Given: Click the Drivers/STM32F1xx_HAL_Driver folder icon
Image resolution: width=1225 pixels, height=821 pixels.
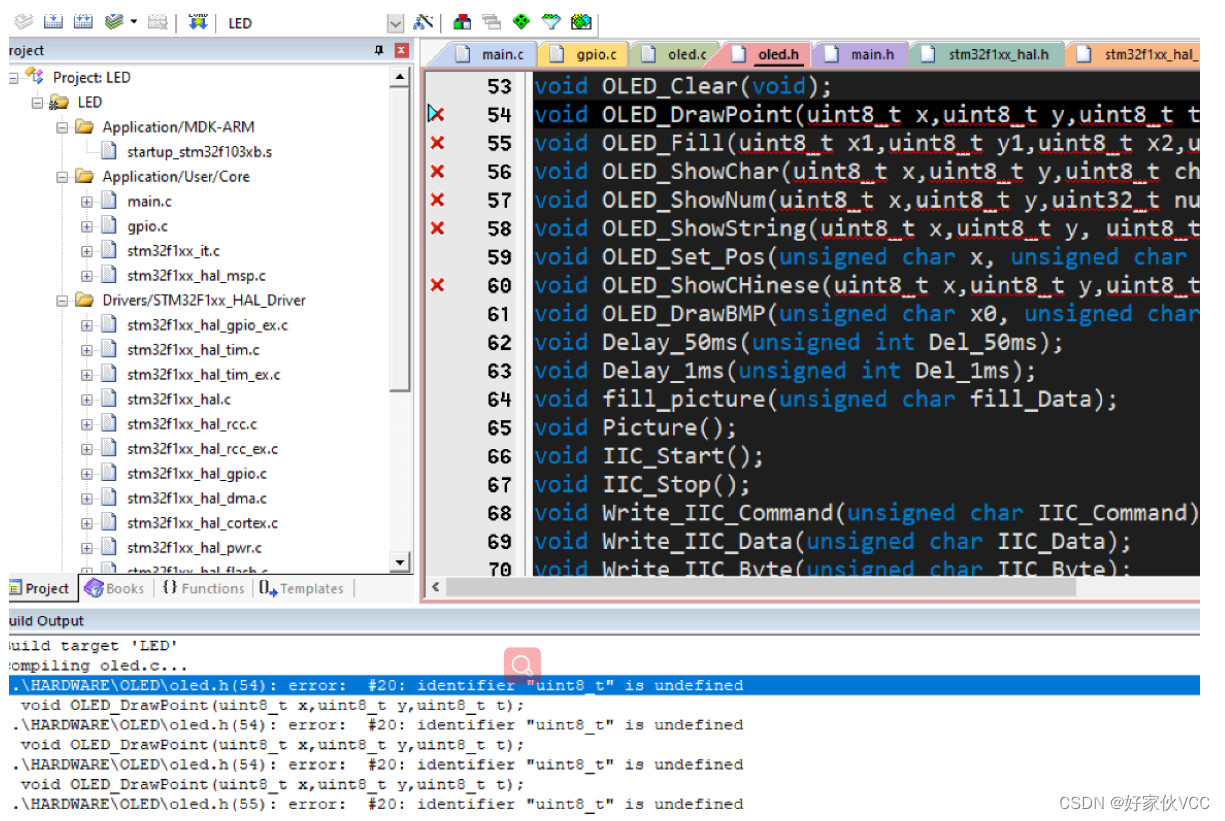Looking at the screenshot, I should (85, 300).
